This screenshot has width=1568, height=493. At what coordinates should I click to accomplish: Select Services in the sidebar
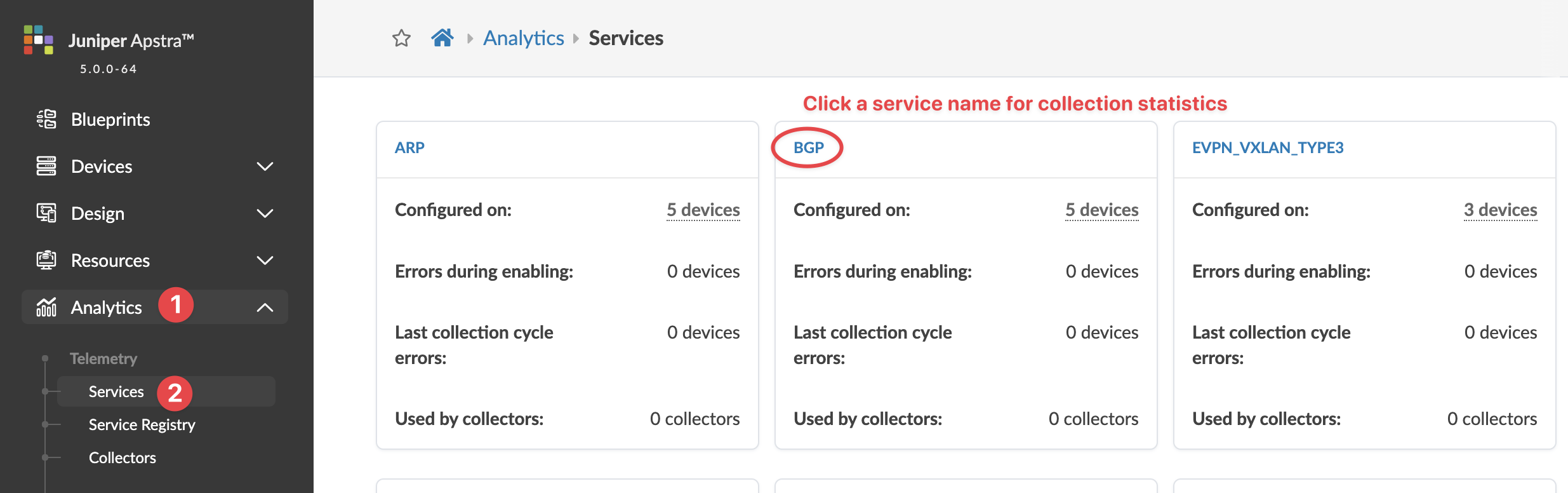tap(116, 391)
